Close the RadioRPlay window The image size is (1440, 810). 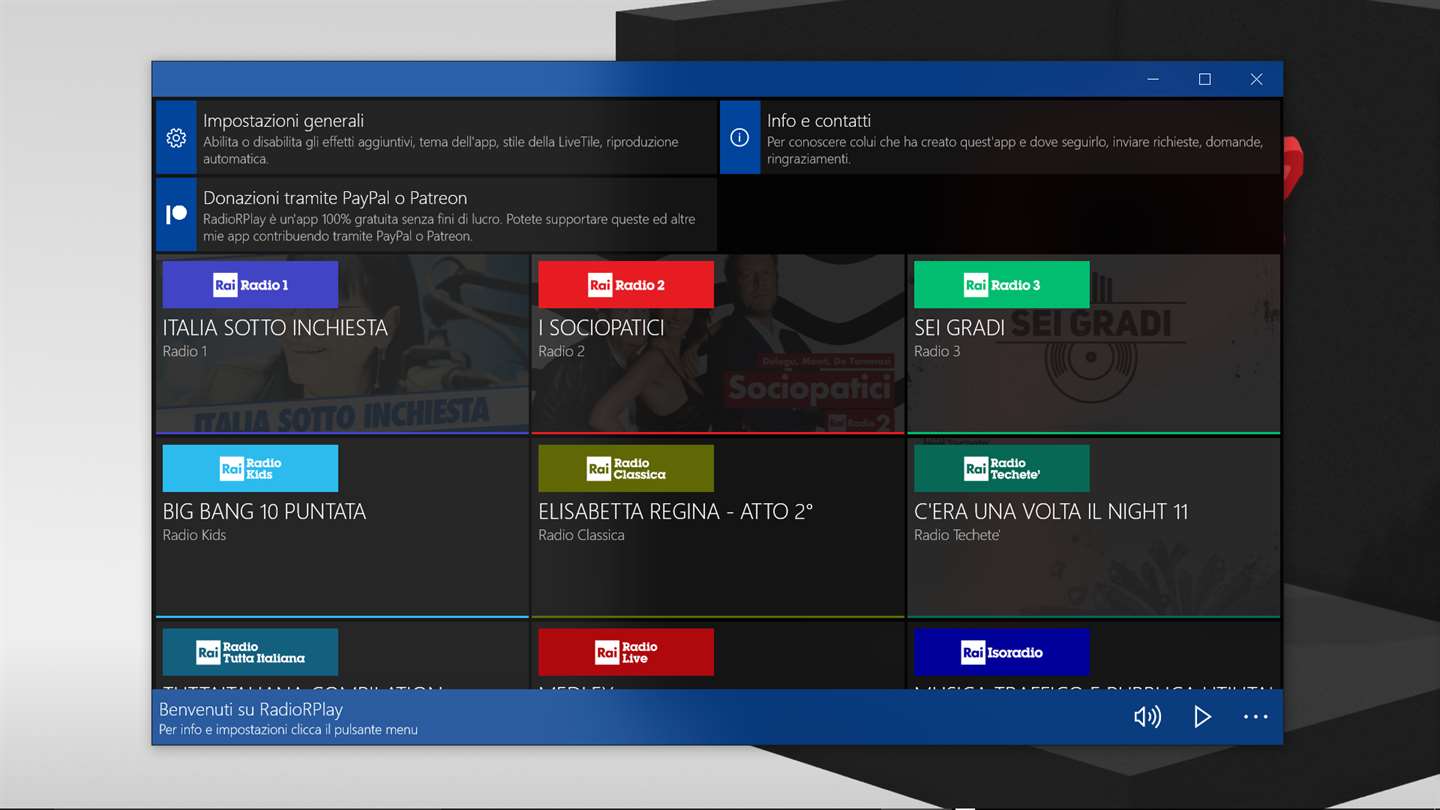pyautogui.click(x=1257, y=79)
